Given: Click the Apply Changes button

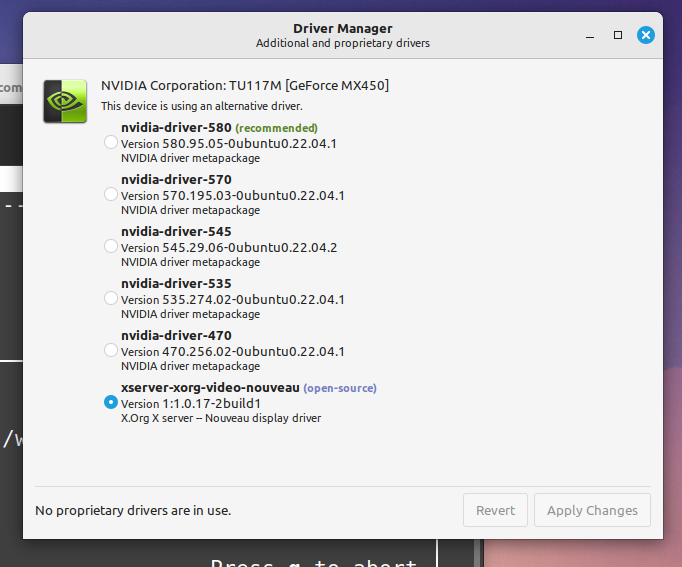Looking at the screenshot, I should click(592, 510).
